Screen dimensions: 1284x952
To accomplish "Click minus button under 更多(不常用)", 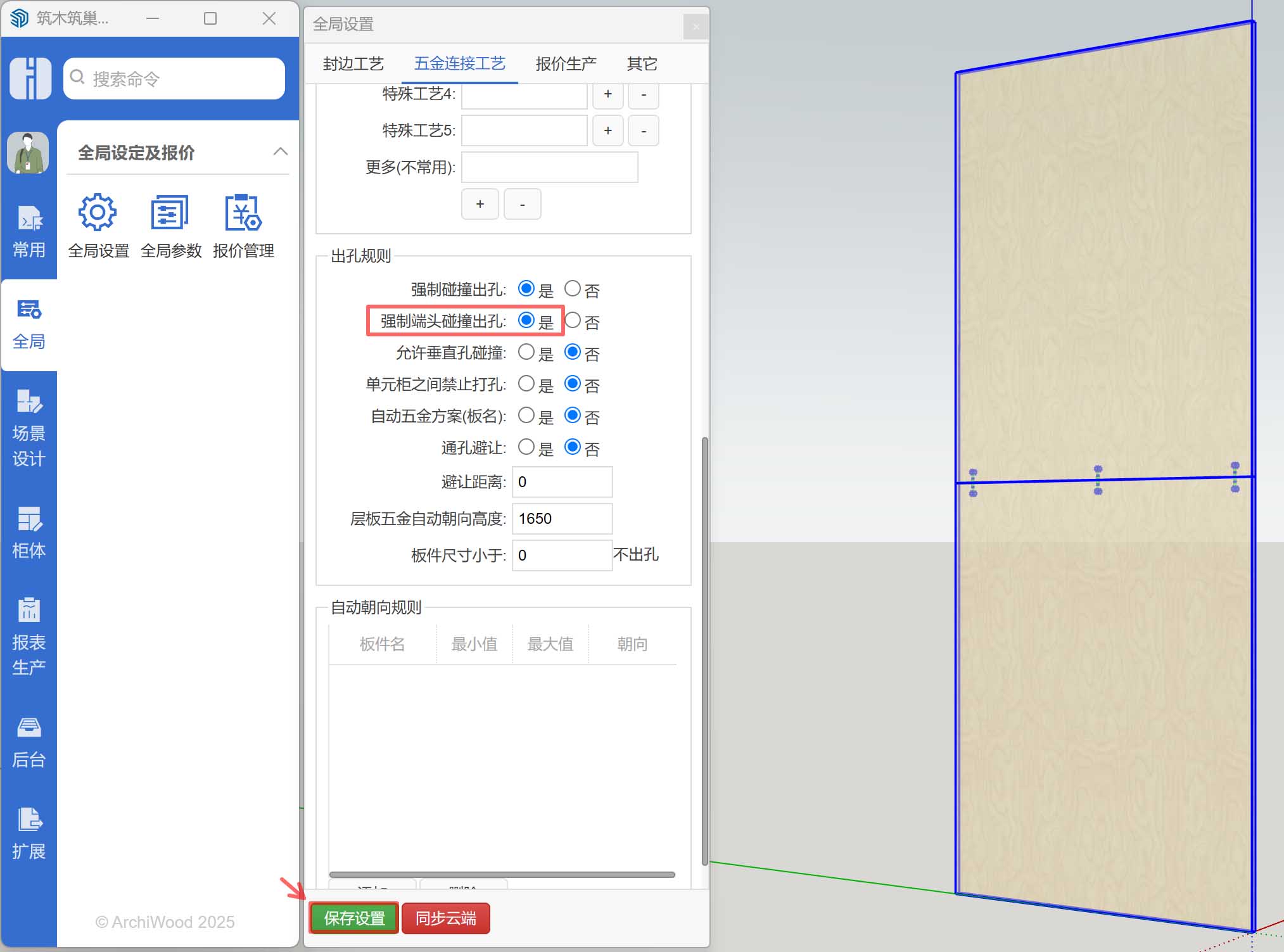I will click(x=522, y=204).
